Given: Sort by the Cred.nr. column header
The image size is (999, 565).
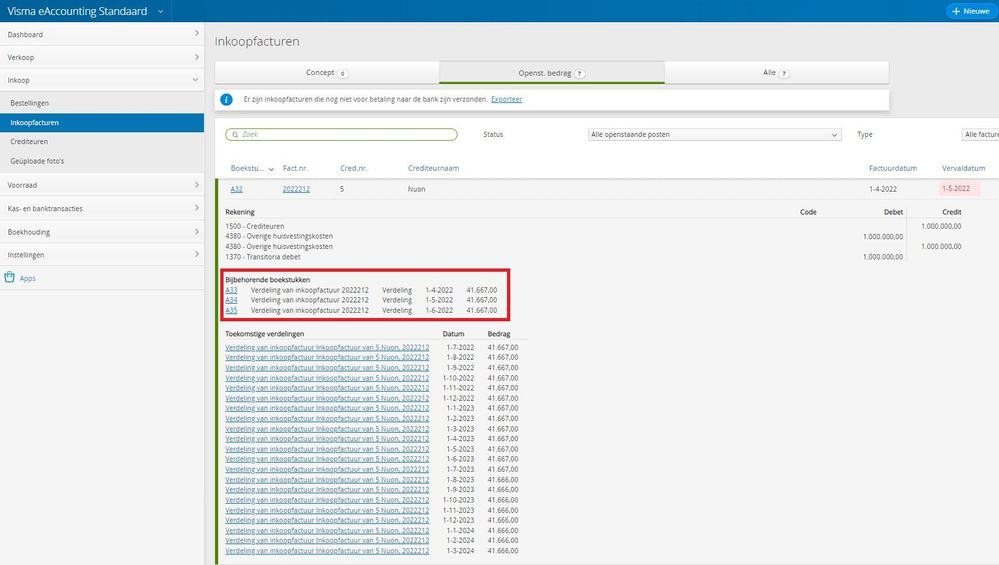Looking at the screenshot, I should [354, 168].
